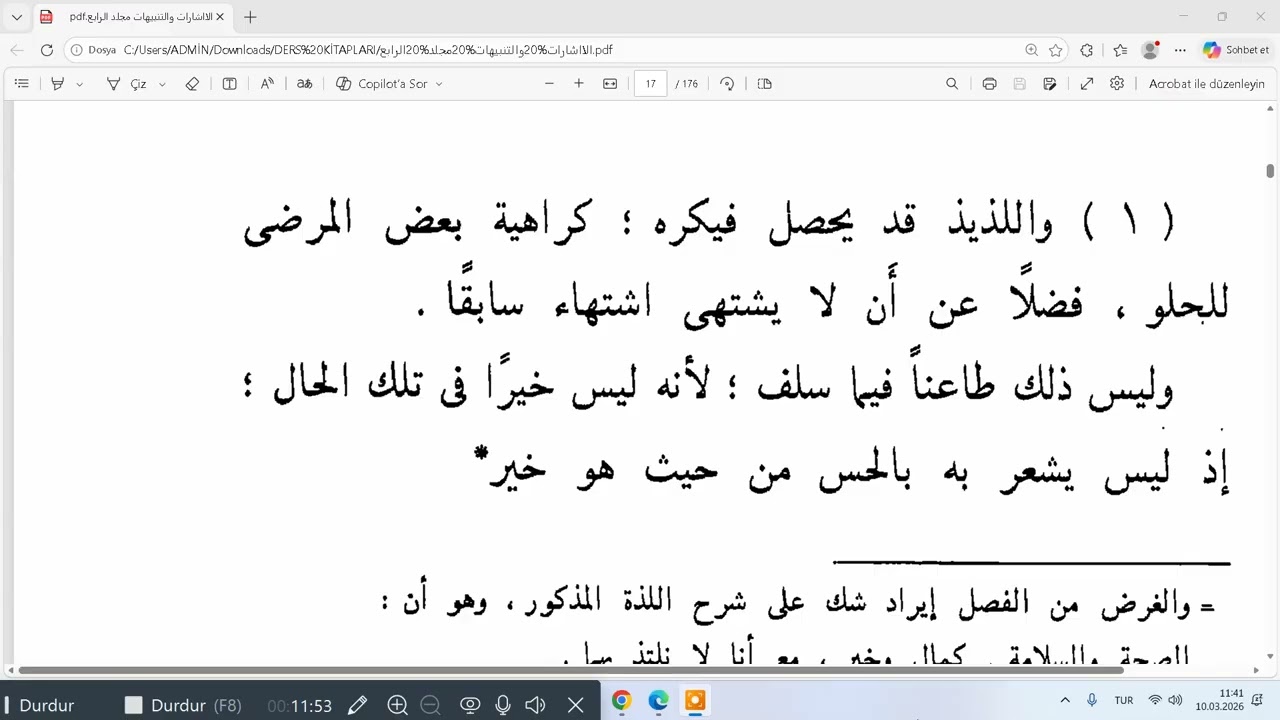
Task: Click the taskbar volume speaker icon
Action: click(1175, 701)
